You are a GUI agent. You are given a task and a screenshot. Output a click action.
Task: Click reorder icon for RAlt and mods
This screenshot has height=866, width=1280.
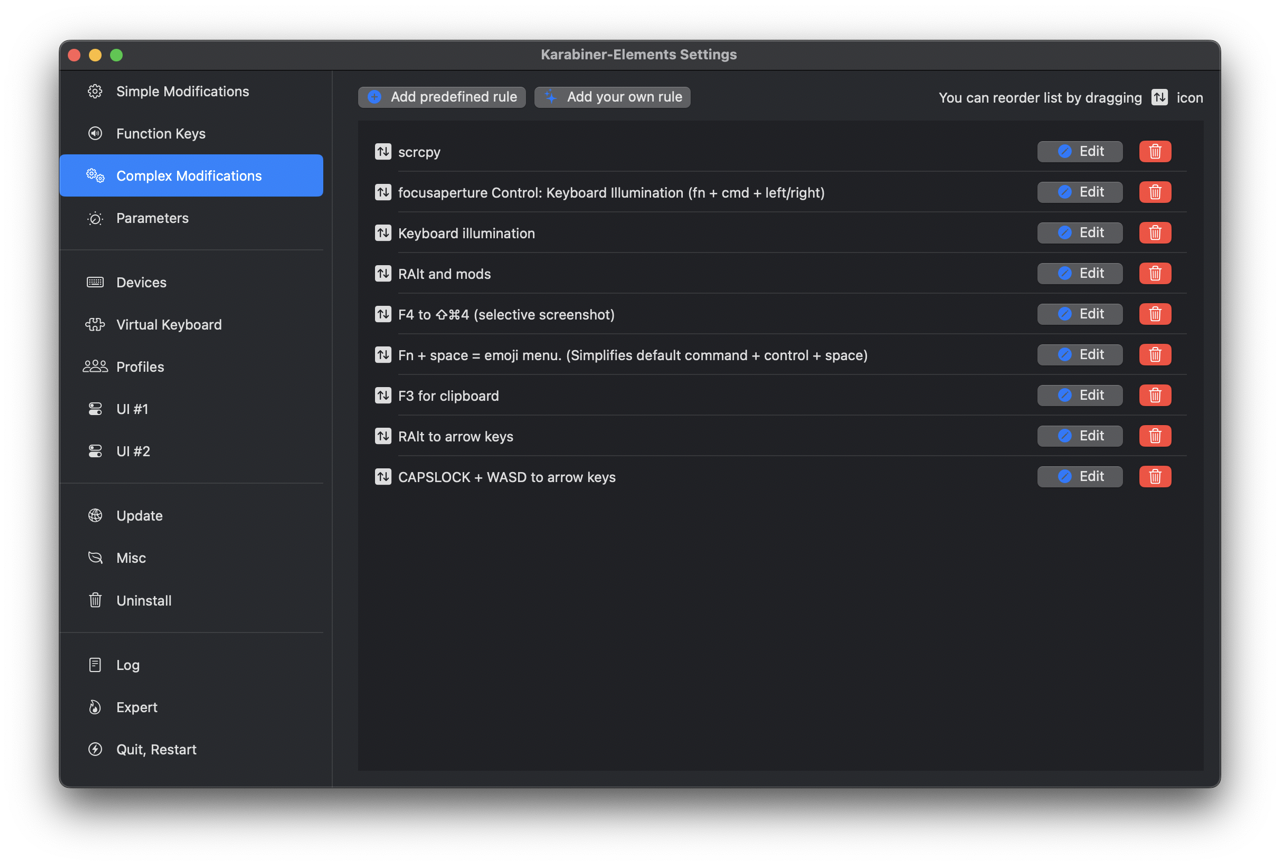pos(383,273)
